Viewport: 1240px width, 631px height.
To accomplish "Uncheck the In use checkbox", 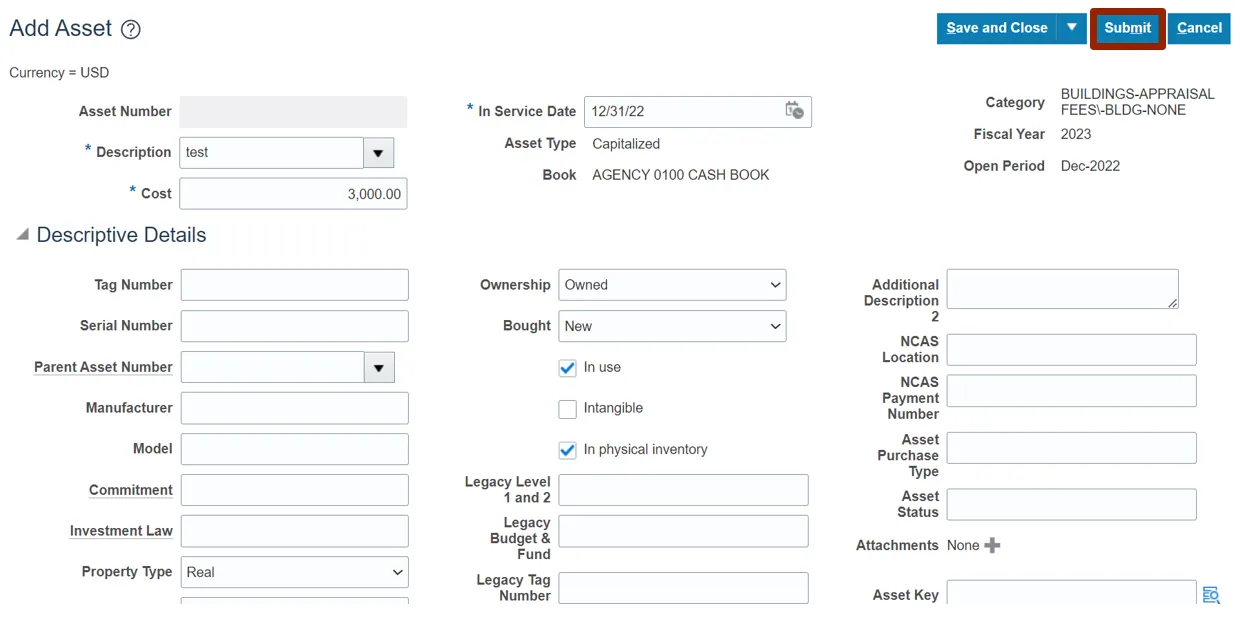I will tap(568, 368).
